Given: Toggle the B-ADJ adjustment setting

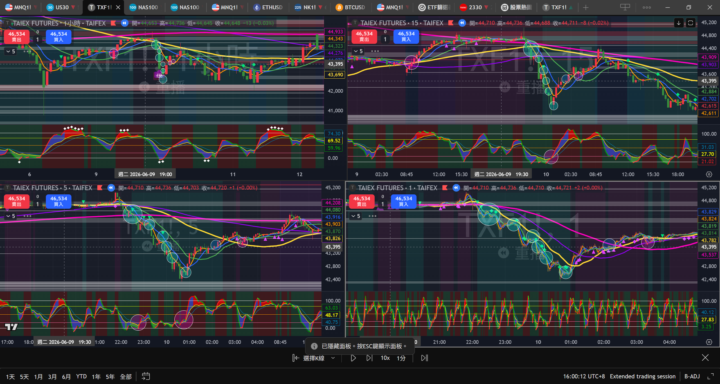Looking at the screenshot, I should click(693, 376).
